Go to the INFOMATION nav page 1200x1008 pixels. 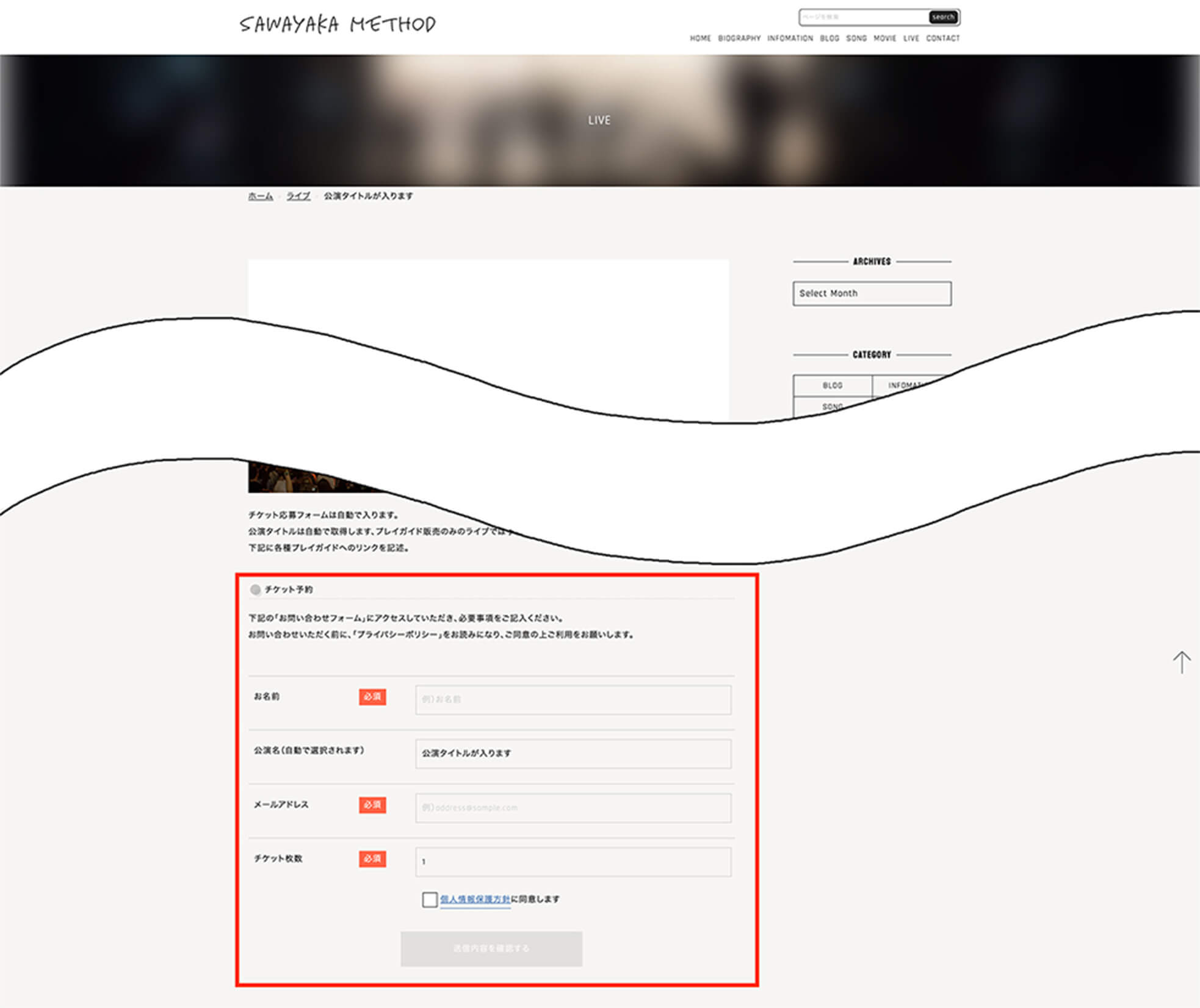click(790, 38)
